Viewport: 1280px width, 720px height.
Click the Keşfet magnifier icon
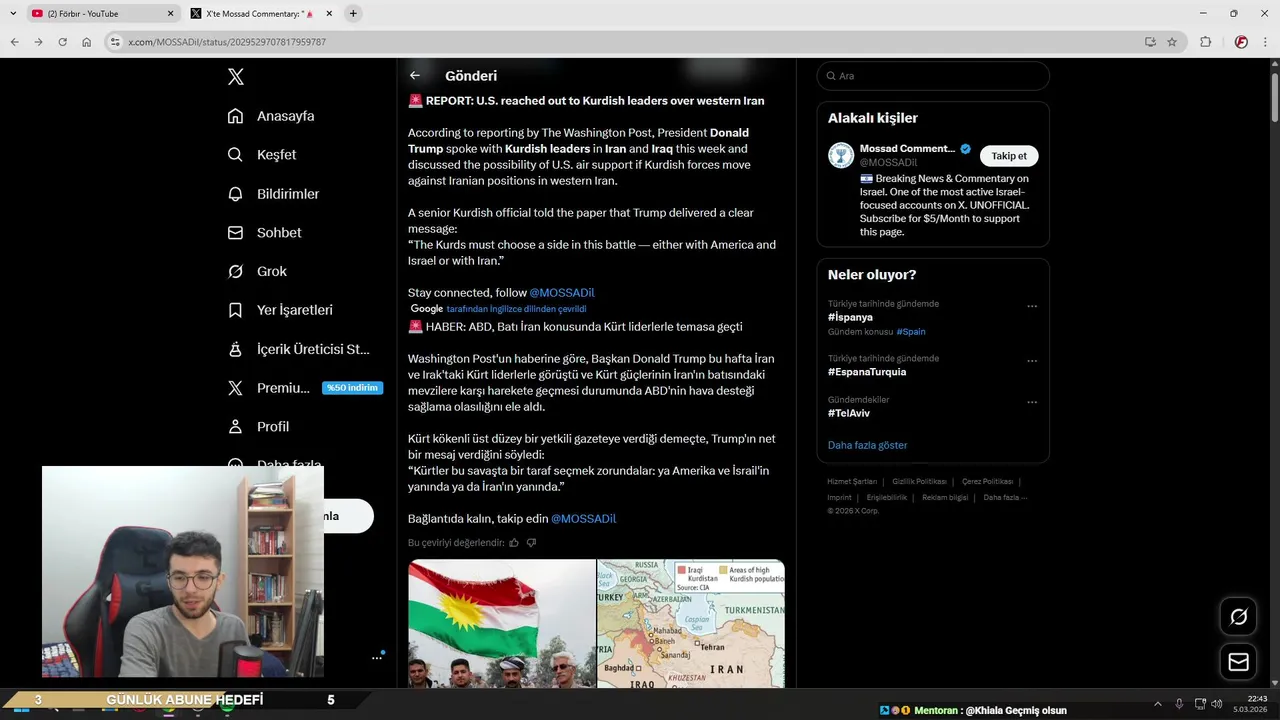pyautogui.click(x=235, y=155)
